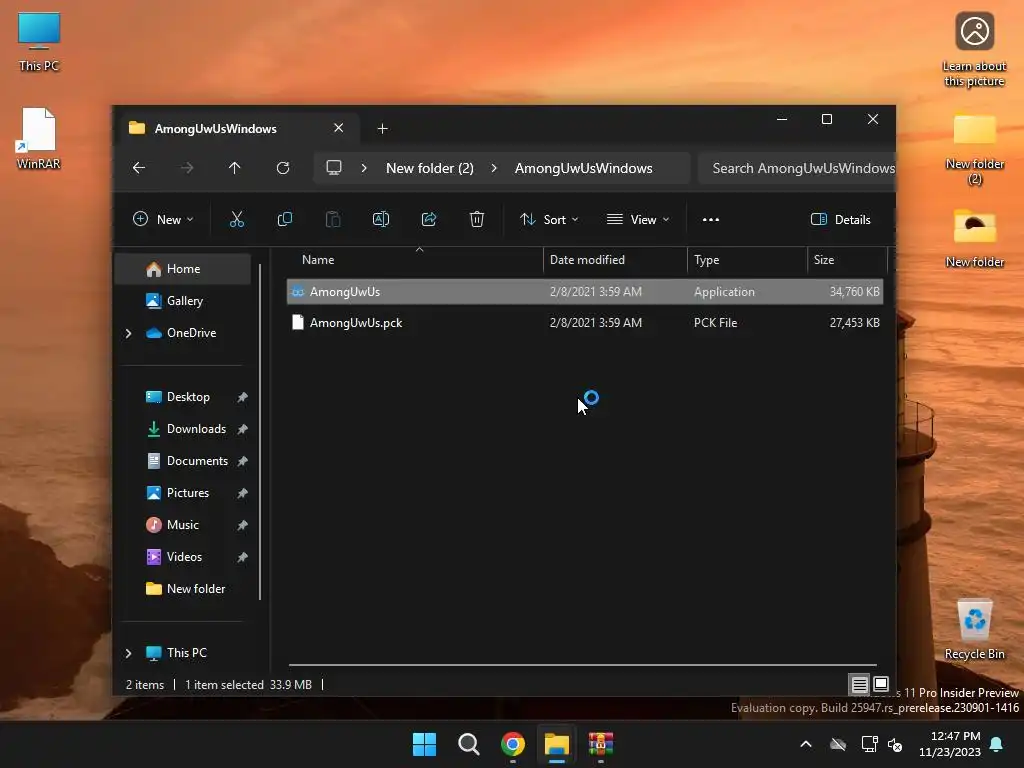Toggle the Details pane
This screenshot has width=1024, height=768.
[840, 219]
